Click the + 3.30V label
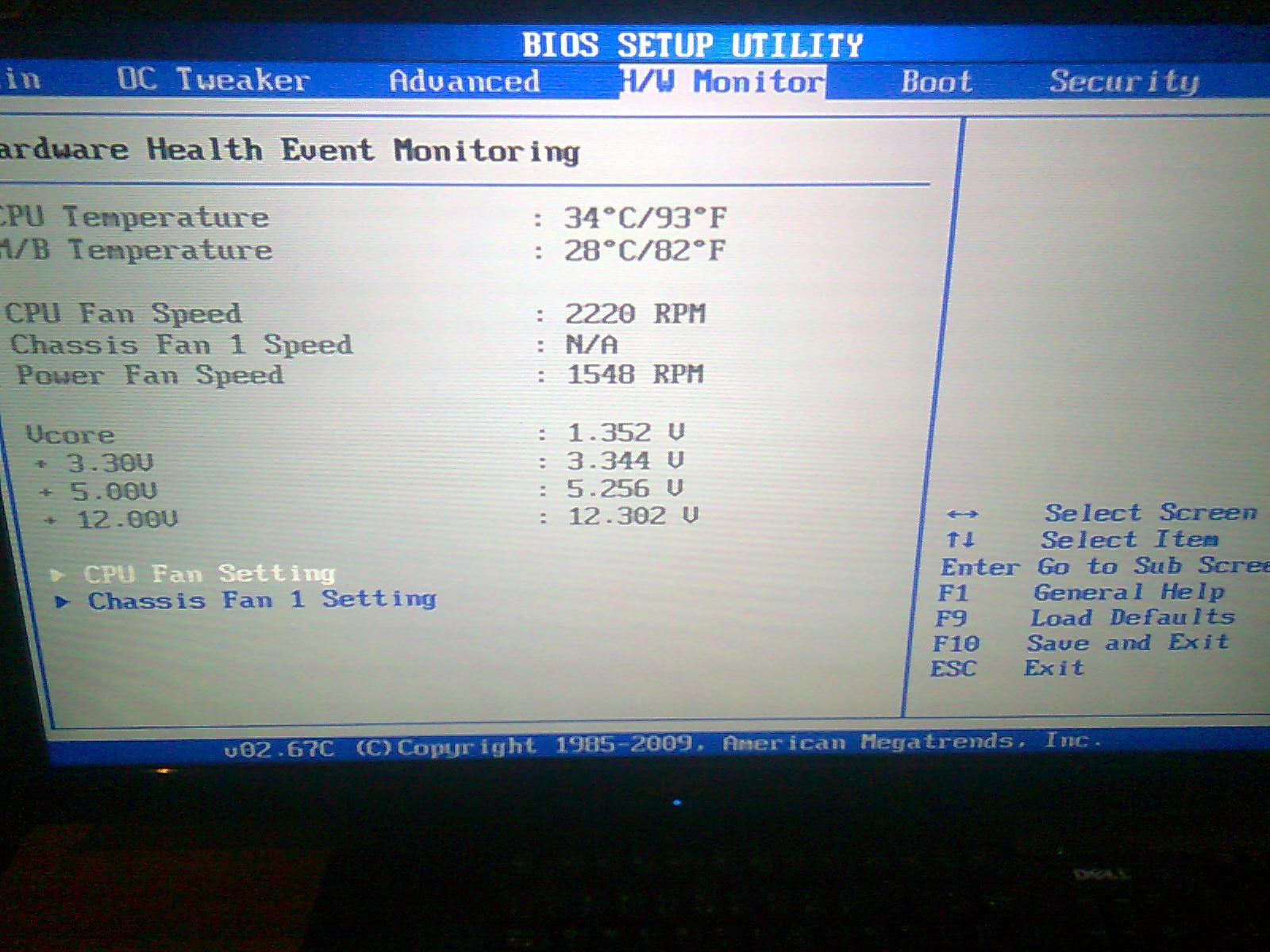This screenshot has height=952, width=1270. 94,463
